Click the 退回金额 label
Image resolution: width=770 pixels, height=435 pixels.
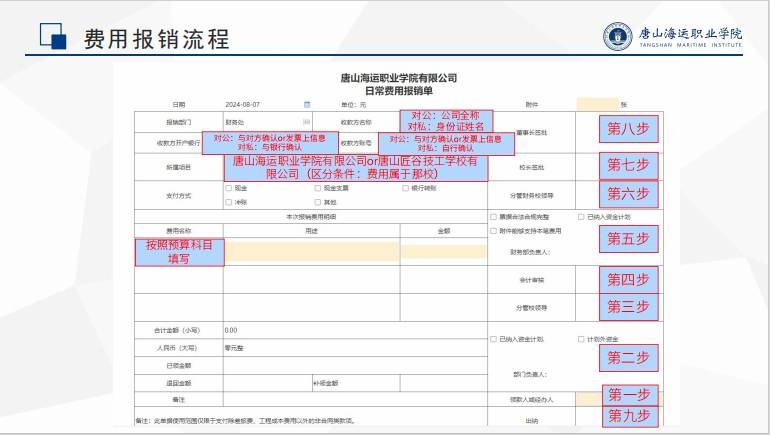coord(179,383)
